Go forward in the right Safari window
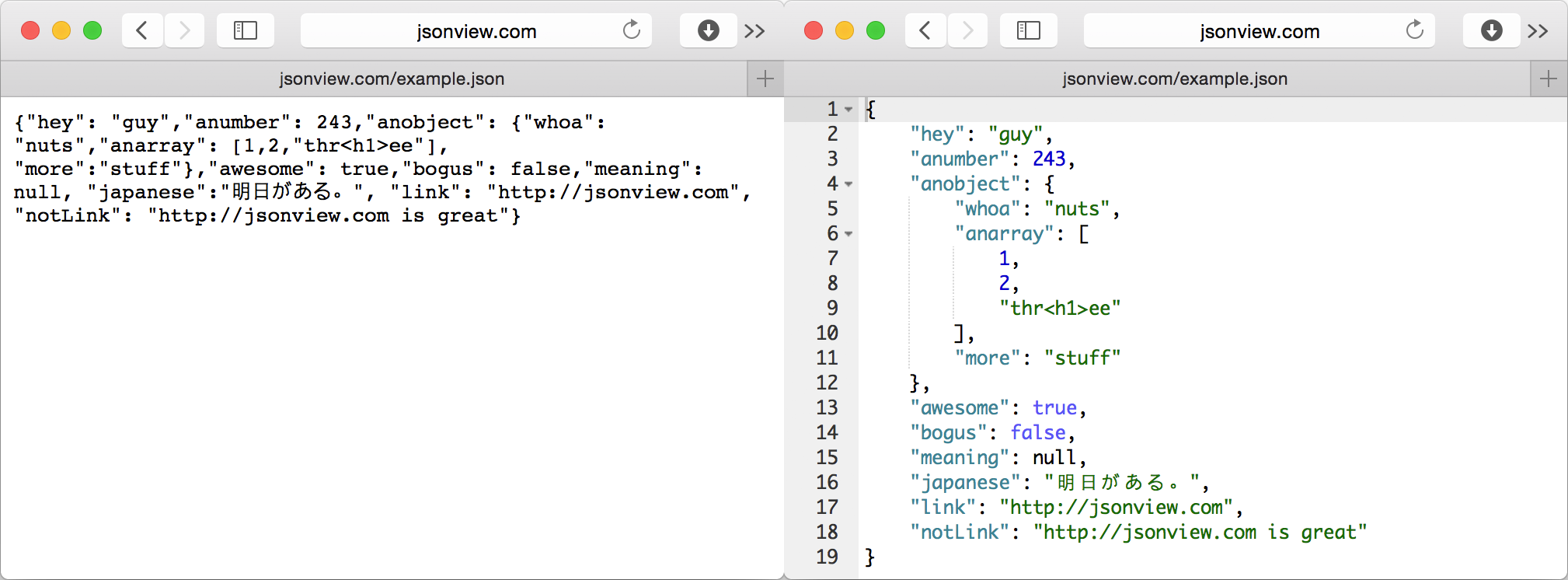1568x580 pixels. pyautogui.click(x=967, y=31)
